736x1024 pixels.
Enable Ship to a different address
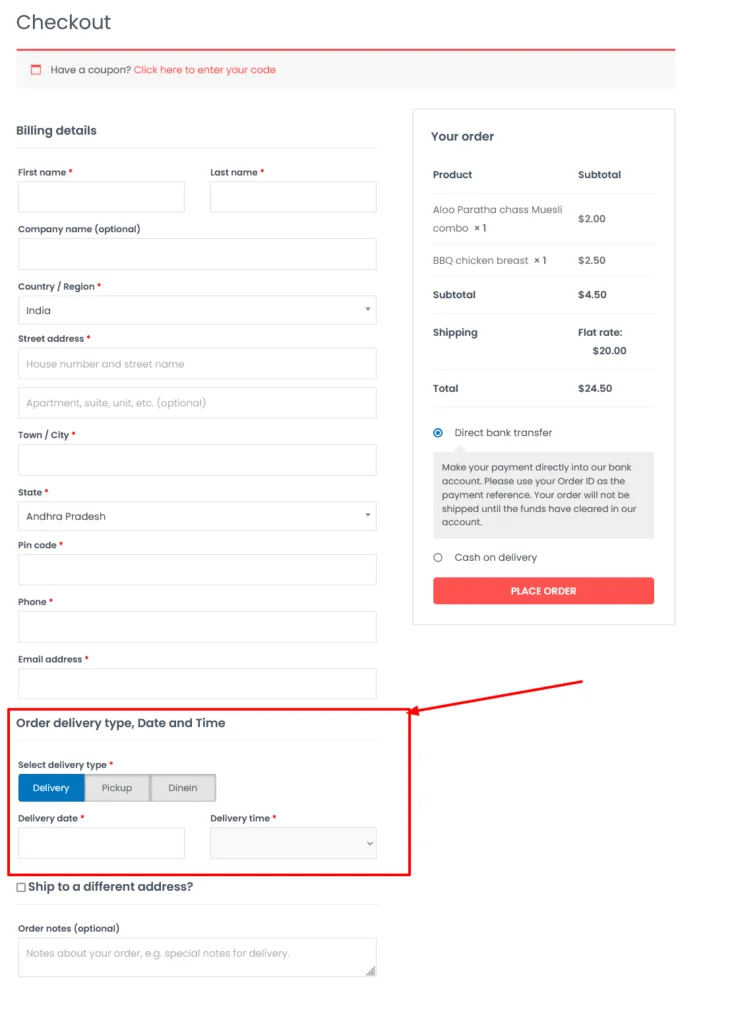(21, 887)
